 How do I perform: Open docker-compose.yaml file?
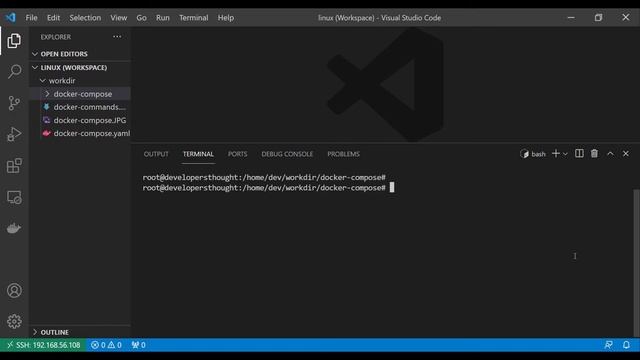[x=80, y=133]
